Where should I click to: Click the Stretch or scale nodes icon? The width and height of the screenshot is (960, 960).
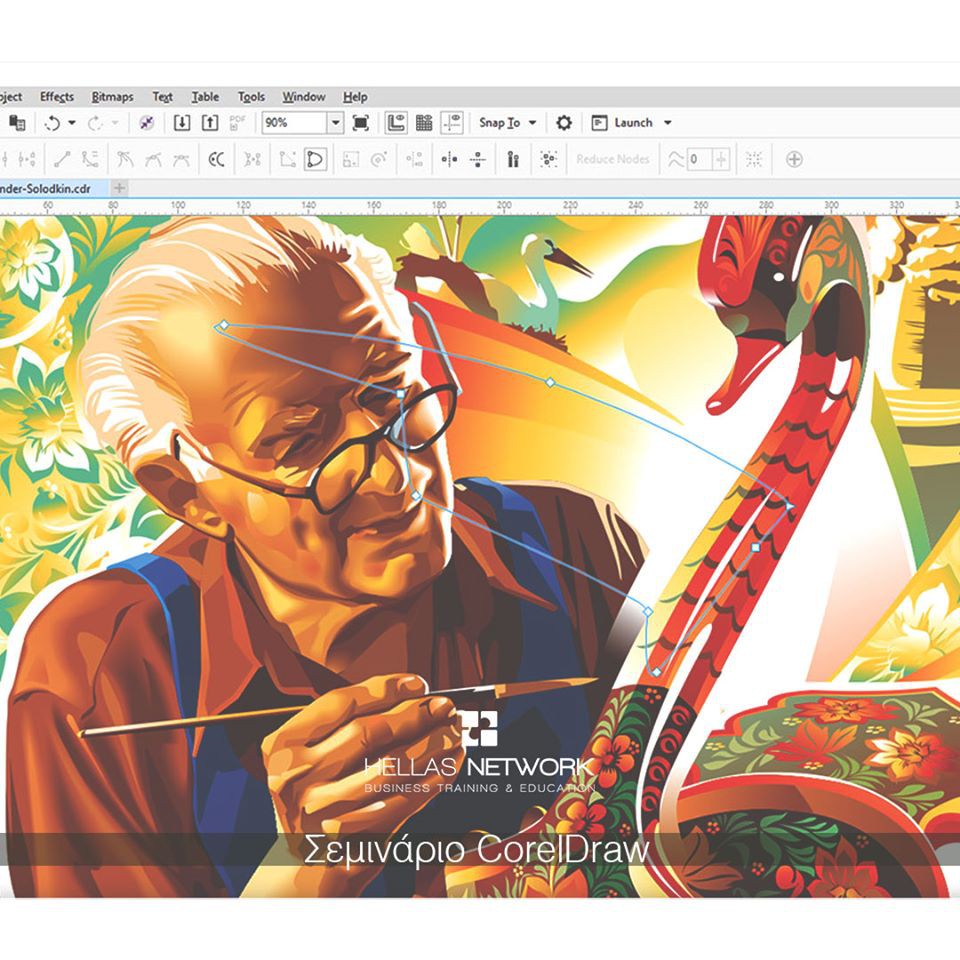point(351,160)
